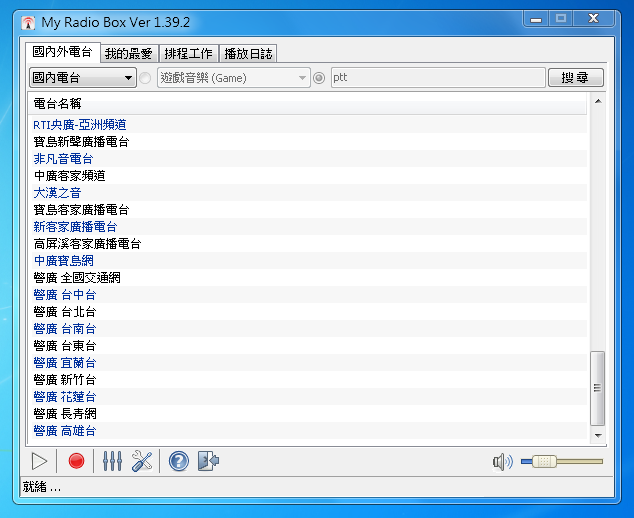Adjust the volume slider handle

pyautogui.click(x=544, y=461)
